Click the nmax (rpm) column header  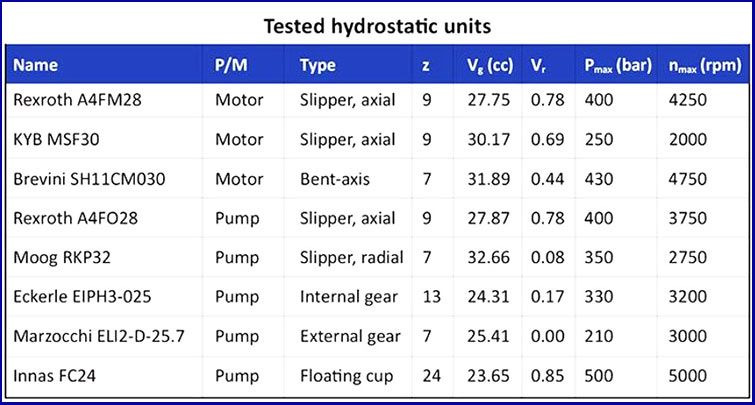(703, 66)
